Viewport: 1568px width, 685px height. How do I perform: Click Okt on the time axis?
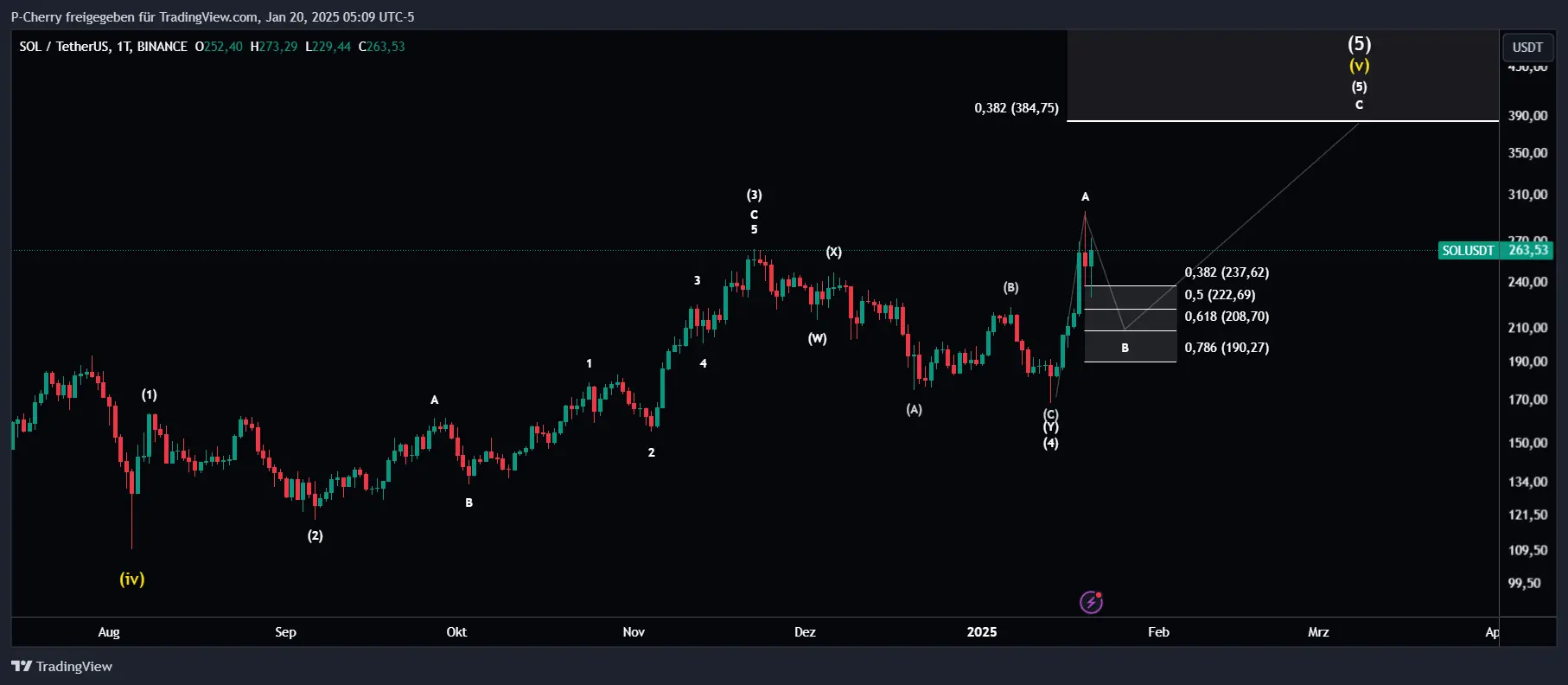coord(456,632)
